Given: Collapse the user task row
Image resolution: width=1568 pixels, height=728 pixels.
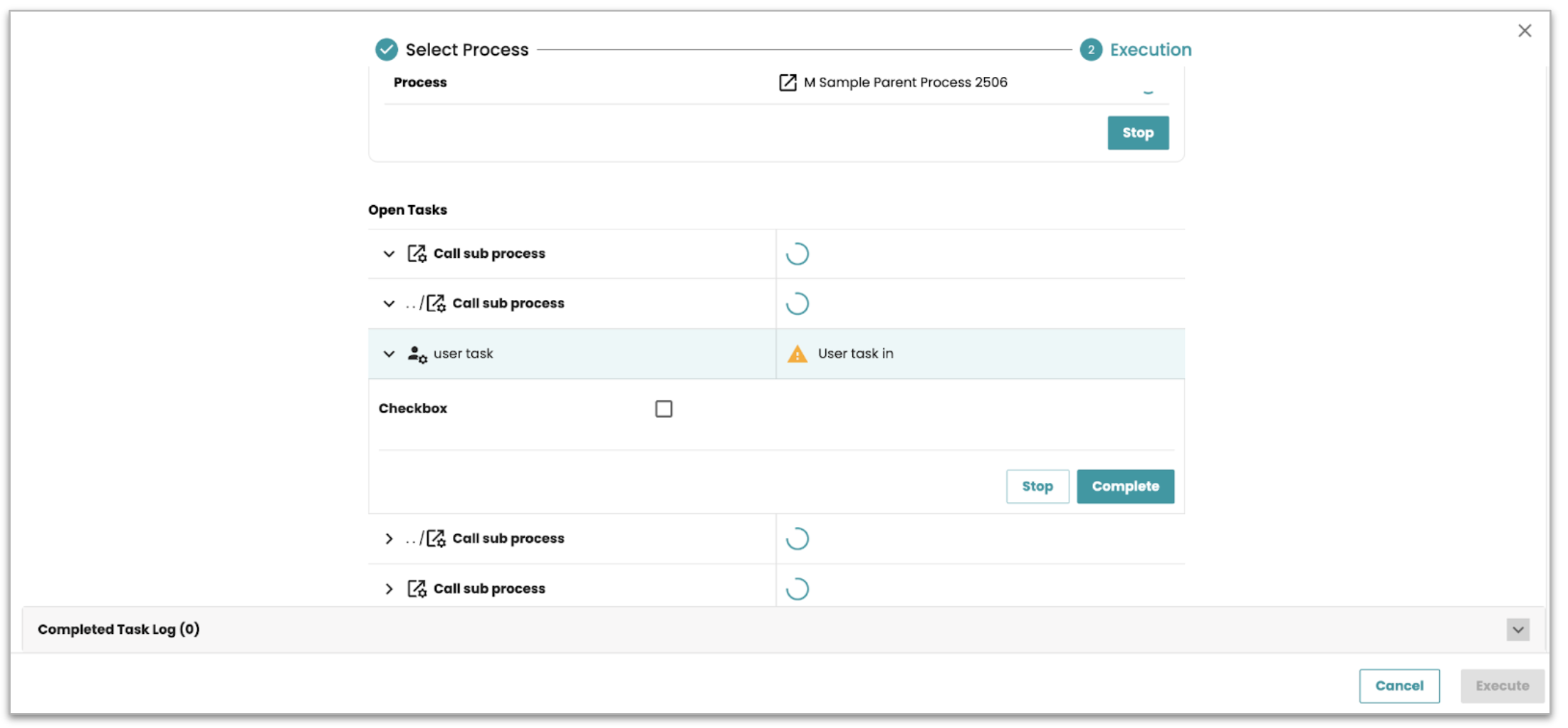Looking at the screenshot, I should pos(389,354).
